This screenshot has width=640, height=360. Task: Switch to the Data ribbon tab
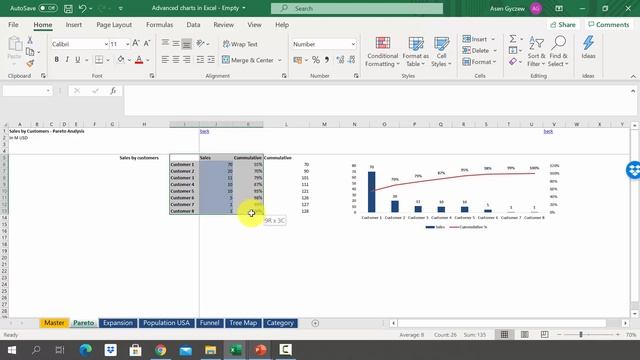[x=193, y=25]
